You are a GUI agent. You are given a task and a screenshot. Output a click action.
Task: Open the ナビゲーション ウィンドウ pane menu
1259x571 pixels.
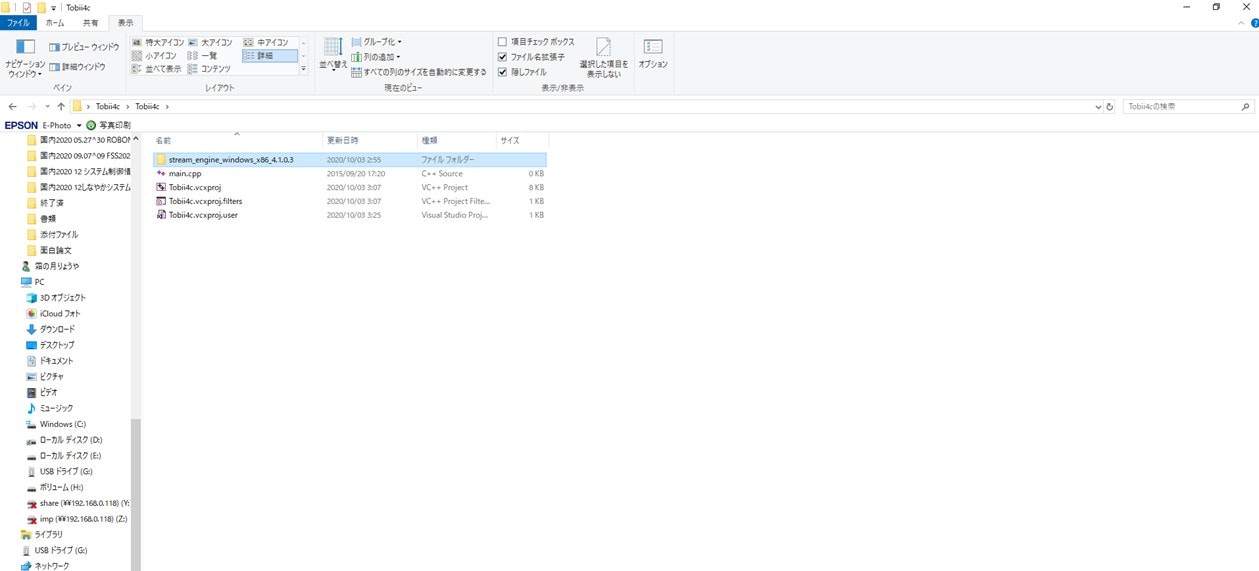click(x=25, y=60)
